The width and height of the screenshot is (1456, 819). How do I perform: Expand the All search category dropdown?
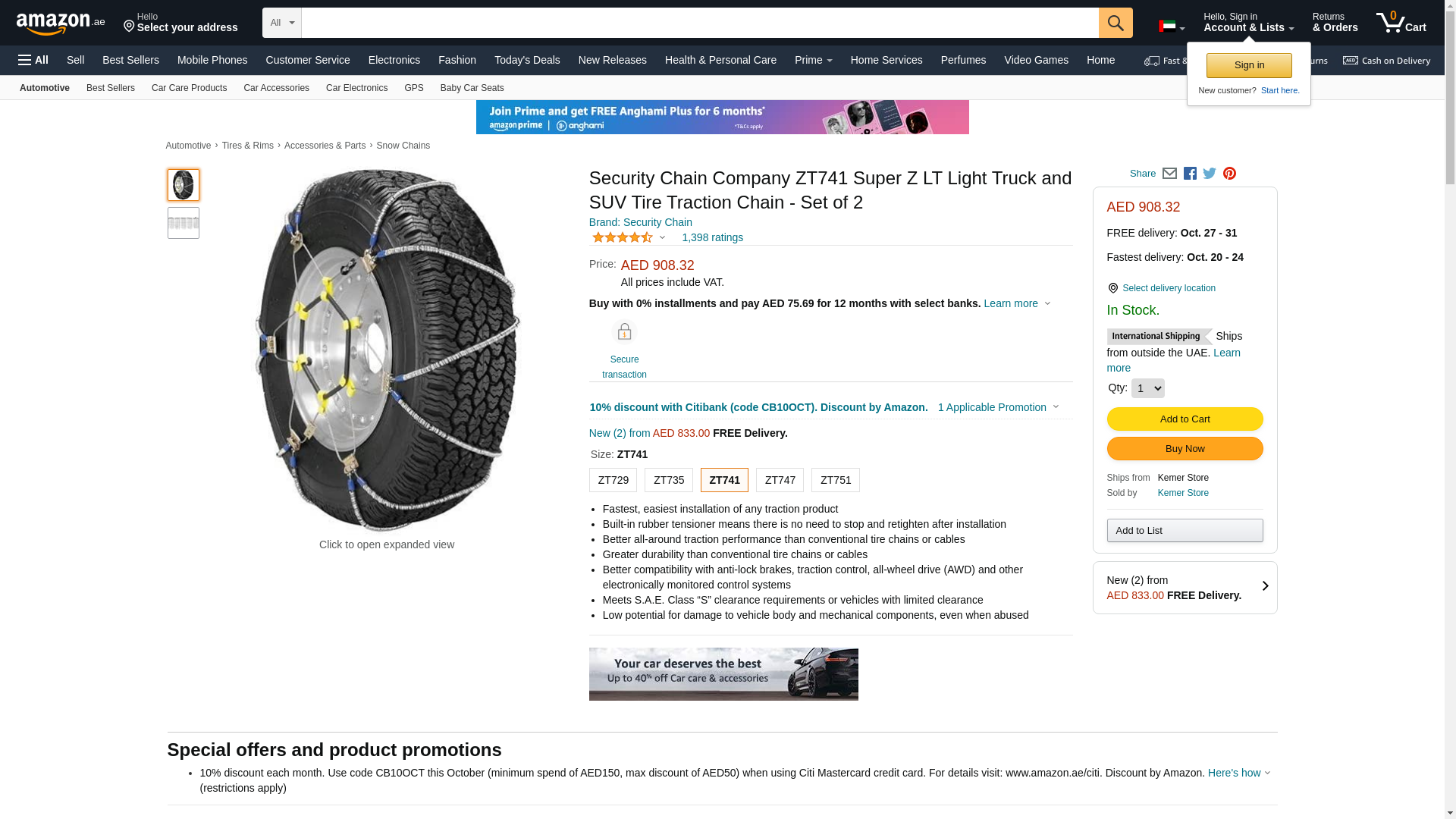(281, 23)
